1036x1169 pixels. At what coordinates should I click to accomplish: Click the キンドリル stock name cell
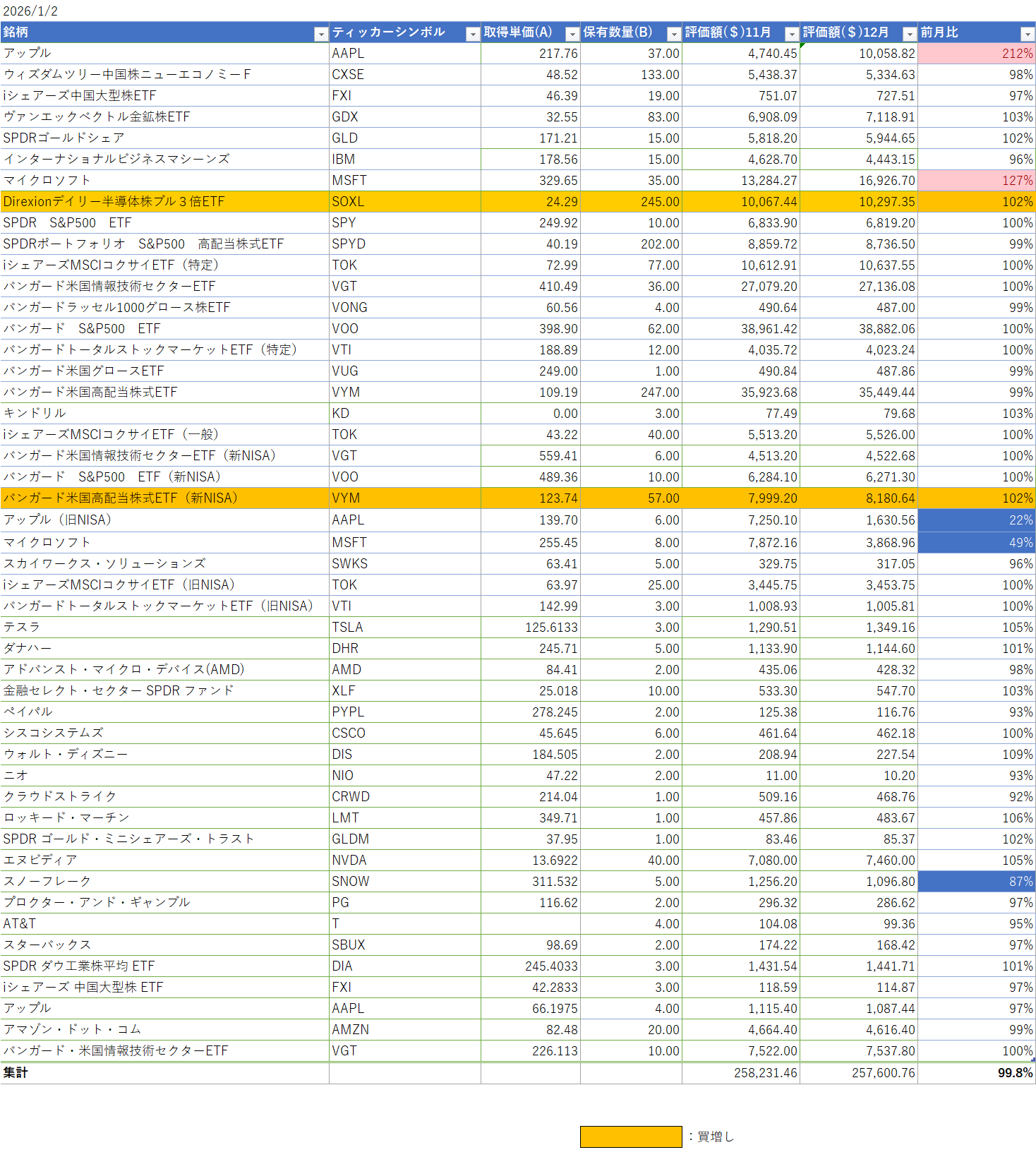(x=164, y=414)
